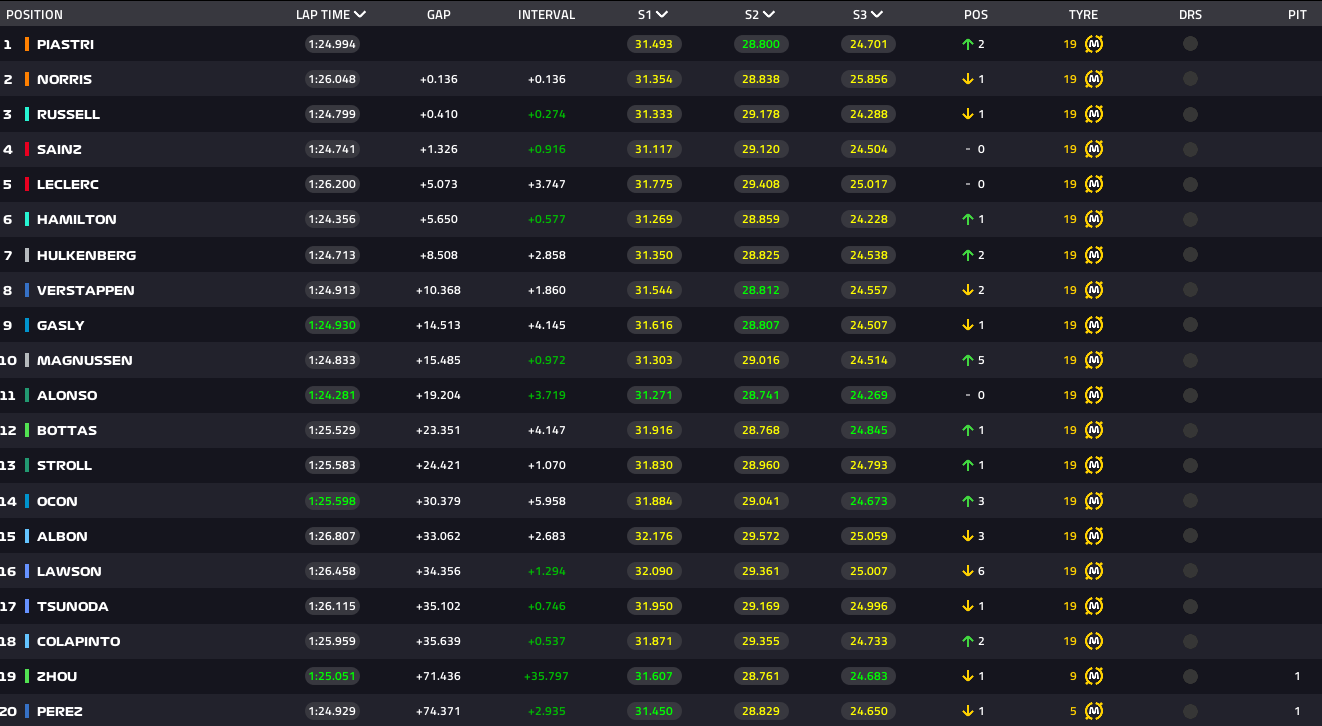Click Piastri's medium tyre icon
The width and height of the screenshot is (1322, 726).
(x=1094, y=44)
